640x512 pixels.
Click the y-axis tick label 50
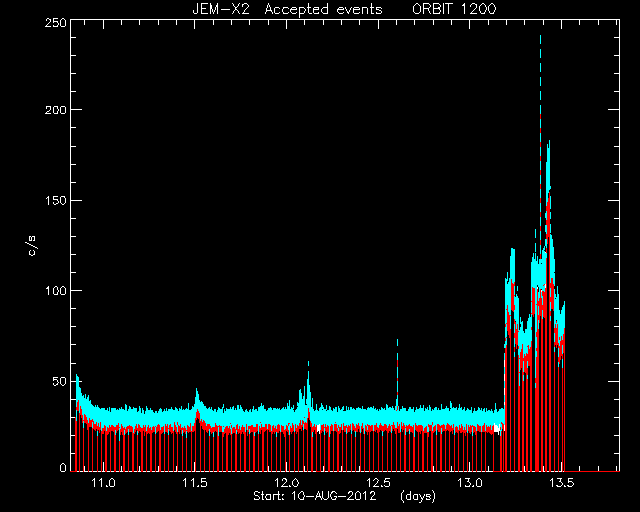pyautogui.click(x=59, y=381)
